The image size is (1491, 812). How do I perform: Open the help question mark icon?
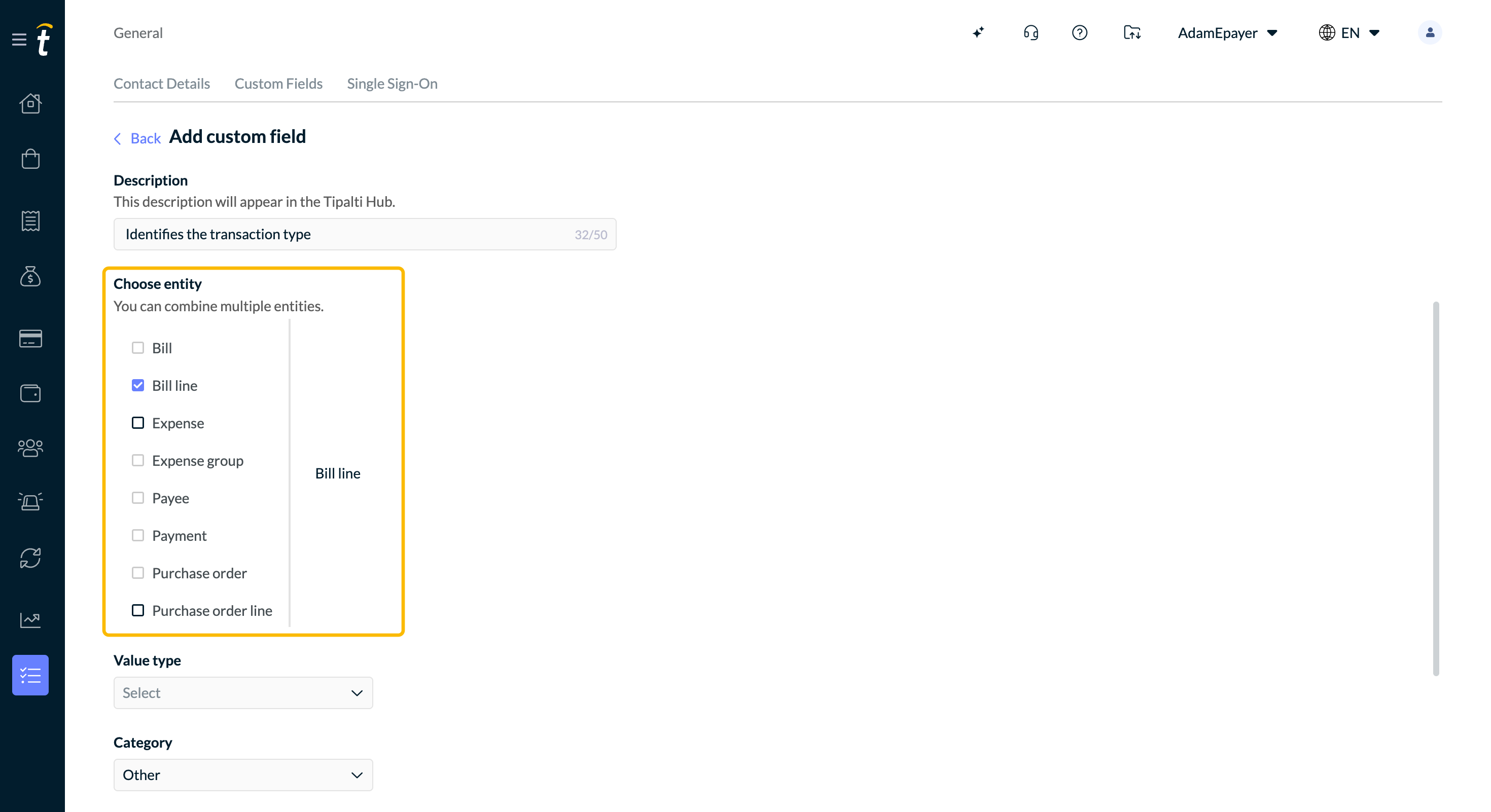point(1080,32)
